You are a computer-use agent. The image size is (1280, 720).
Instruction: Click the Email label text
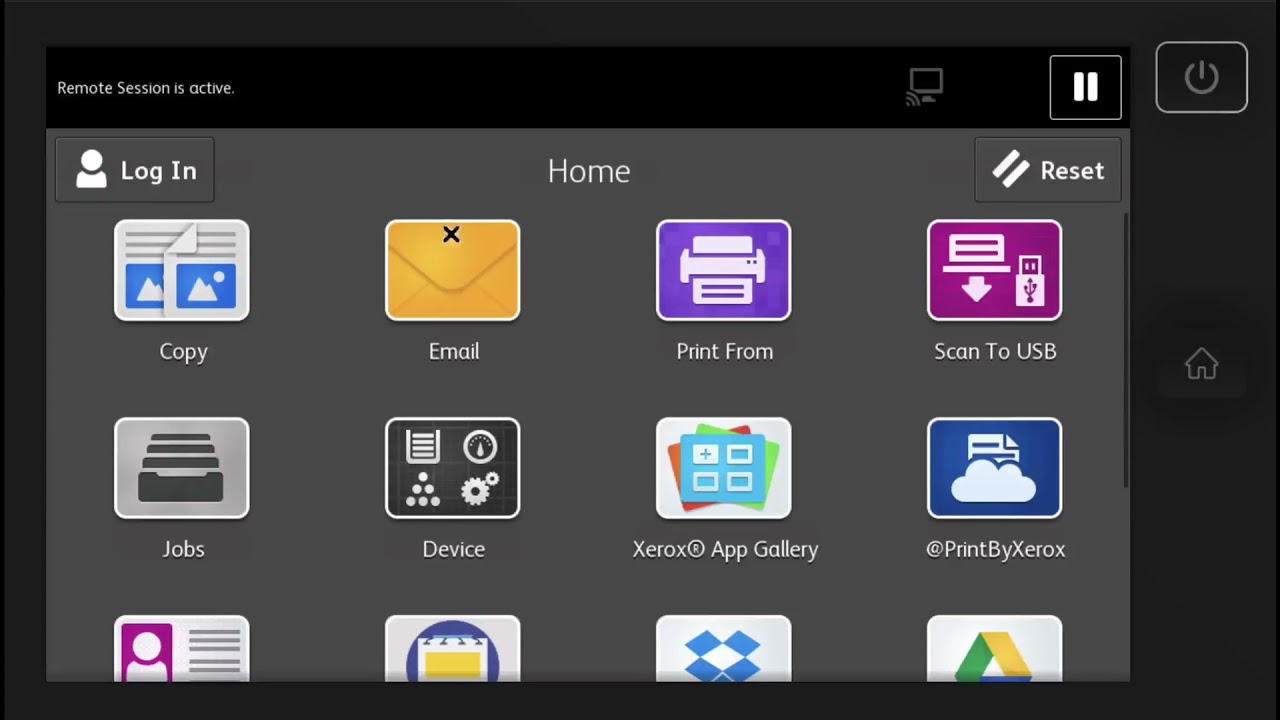pos(454,351)
